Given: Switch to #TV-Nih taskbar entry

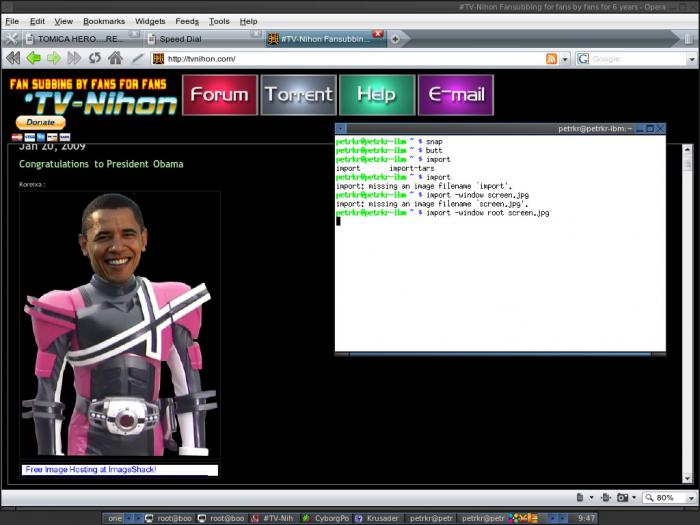Looking at the screenshot, I should 274,518.
